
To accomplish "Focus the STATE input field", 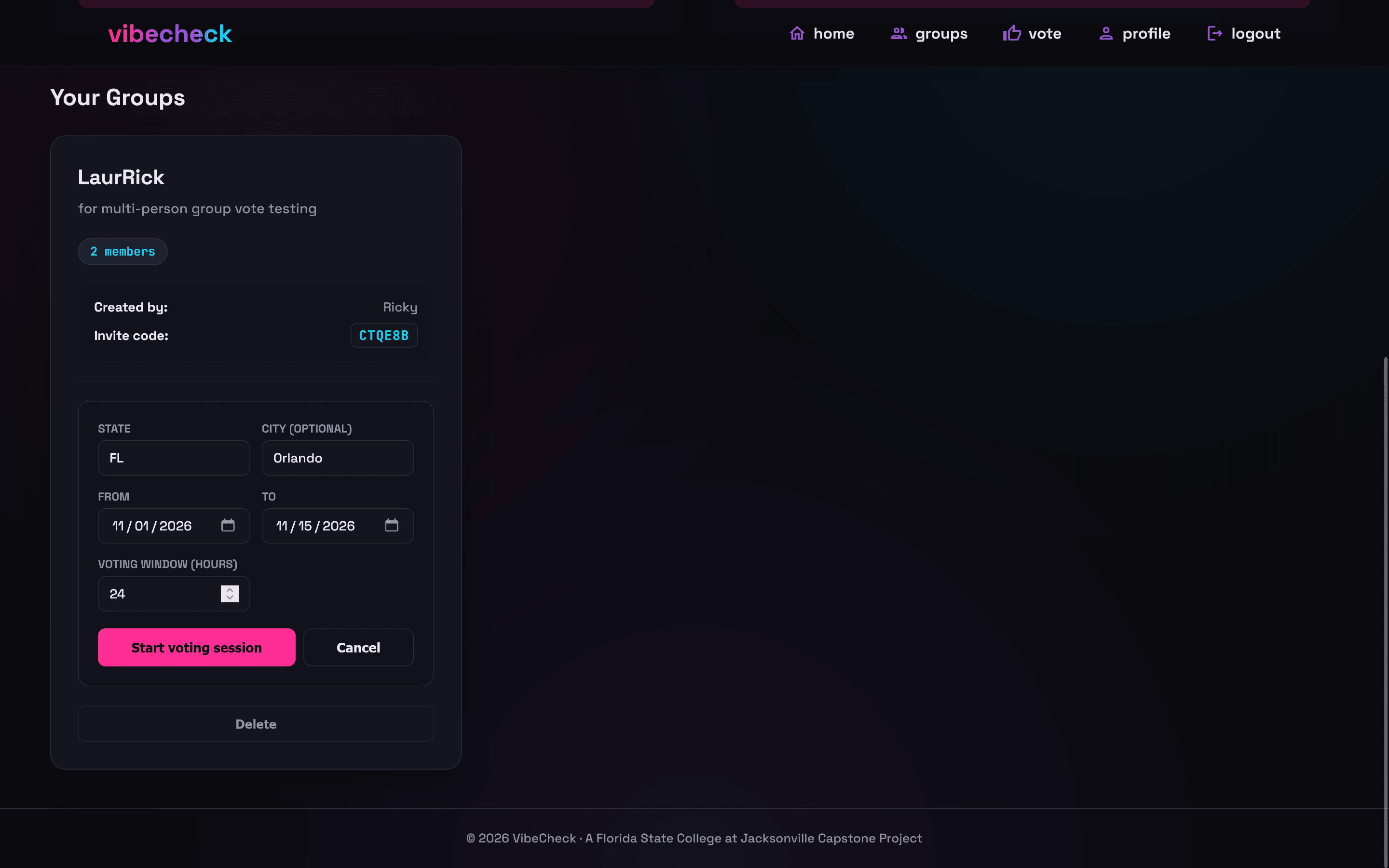I will click(174, 458).
